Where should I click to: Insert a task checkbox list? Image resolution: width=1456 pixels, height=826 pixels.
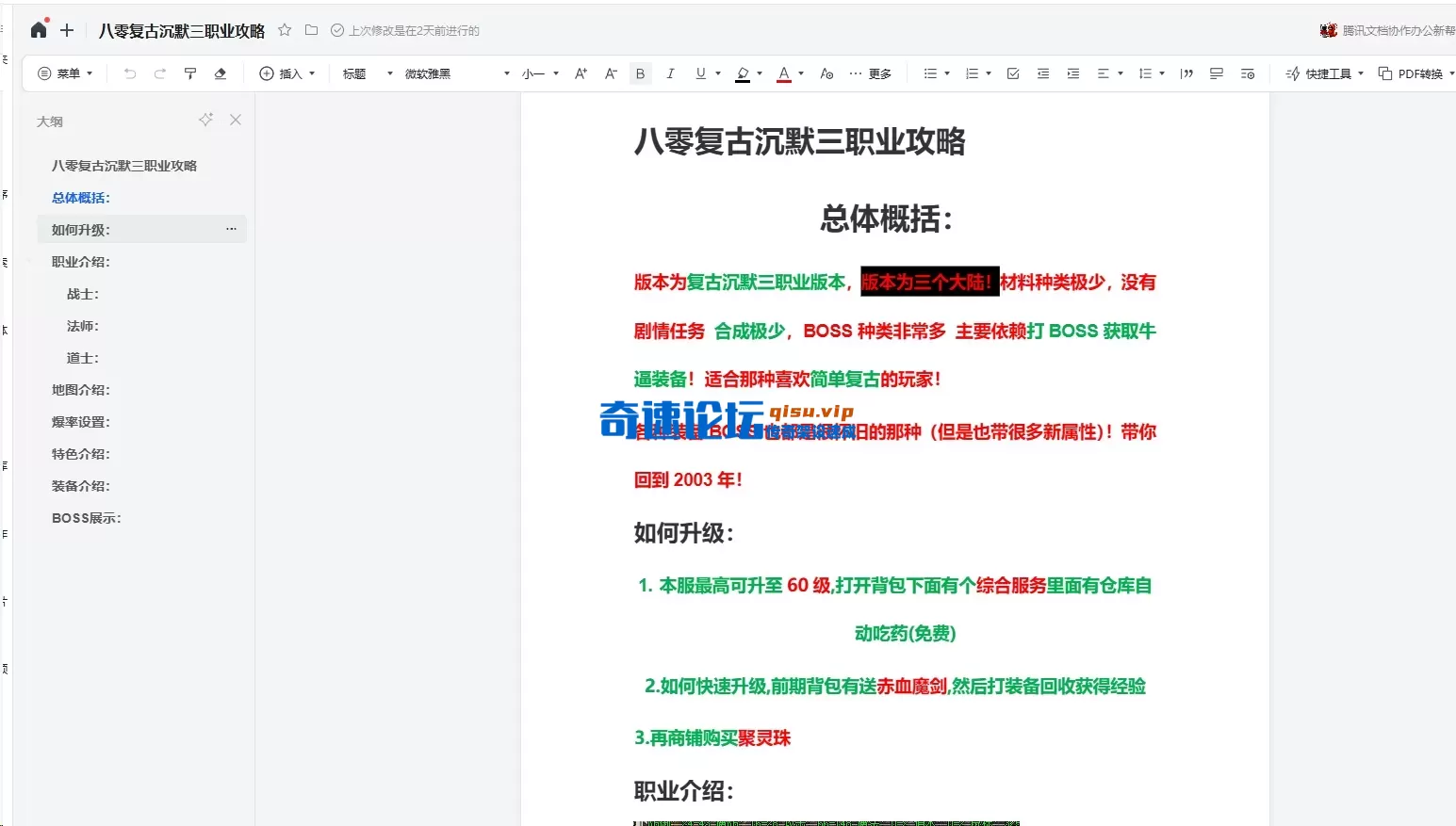tap(1013, 73)
